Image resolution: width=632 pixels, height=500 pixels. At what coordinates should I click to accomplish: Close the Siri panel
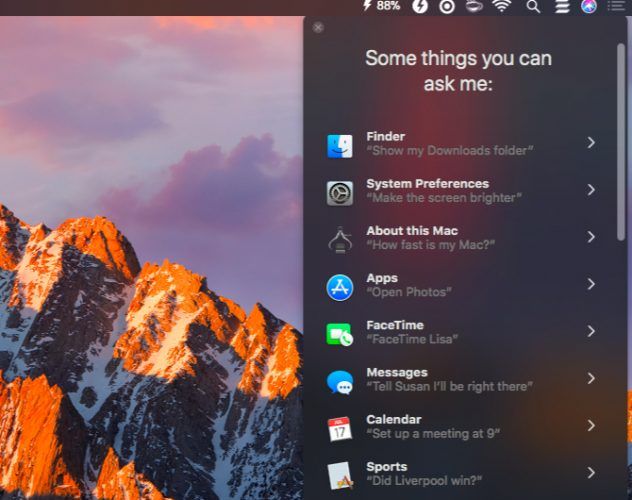tap(318, 27)
